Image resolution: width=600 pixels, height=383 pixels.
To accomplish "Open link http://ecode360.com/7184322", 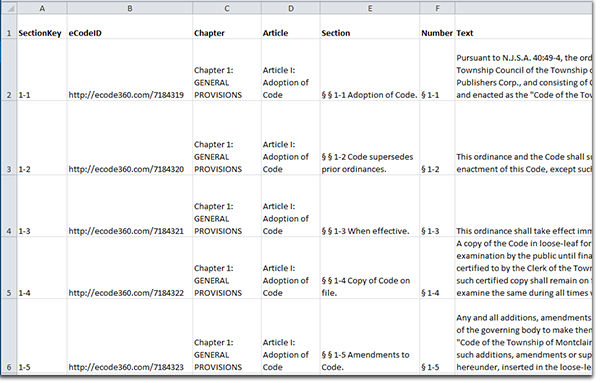I will pyautogui.click(x=126, y=293).
